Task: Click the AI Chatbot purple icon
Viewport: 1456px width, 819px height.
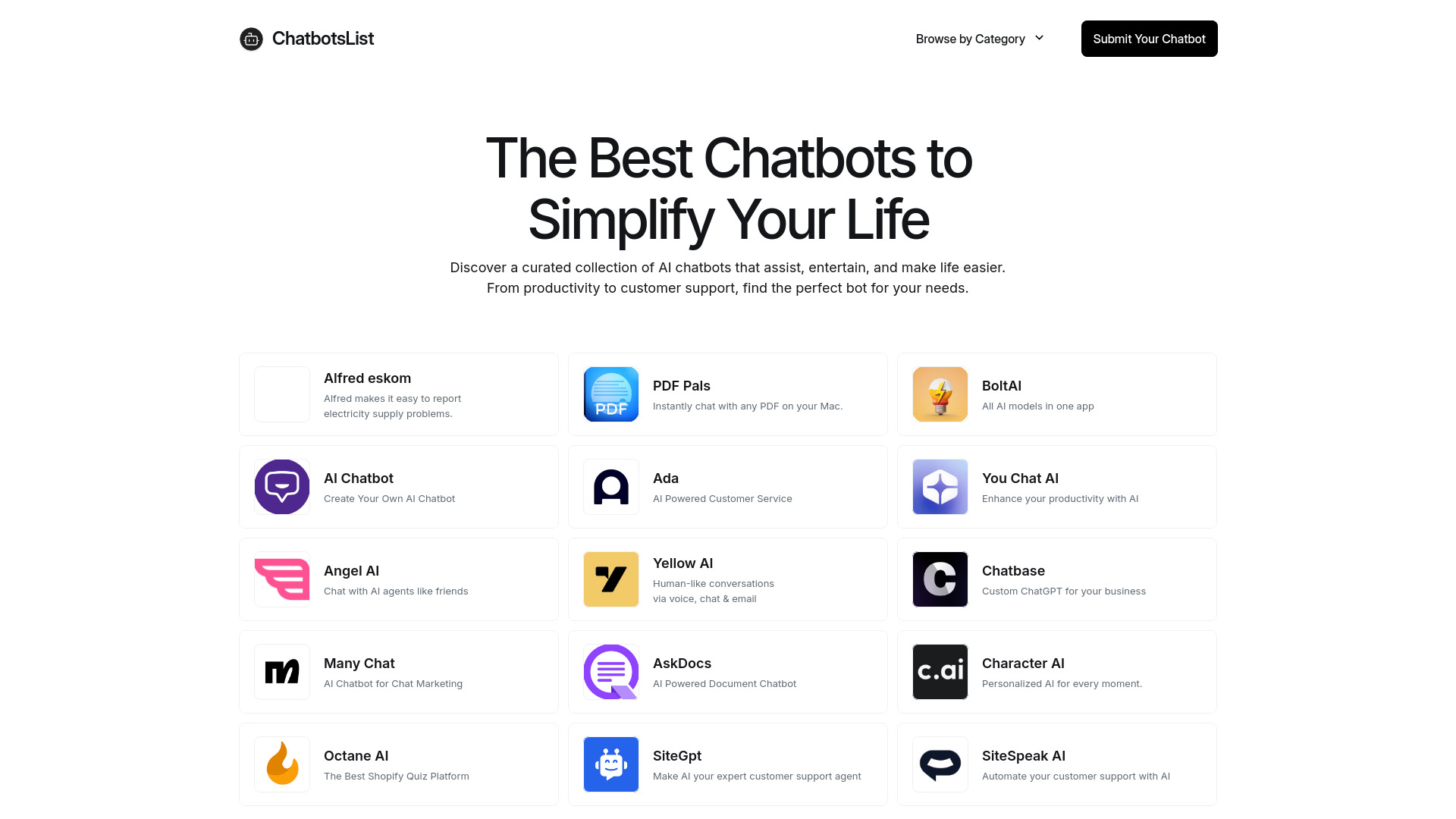Action: point(281,486)
